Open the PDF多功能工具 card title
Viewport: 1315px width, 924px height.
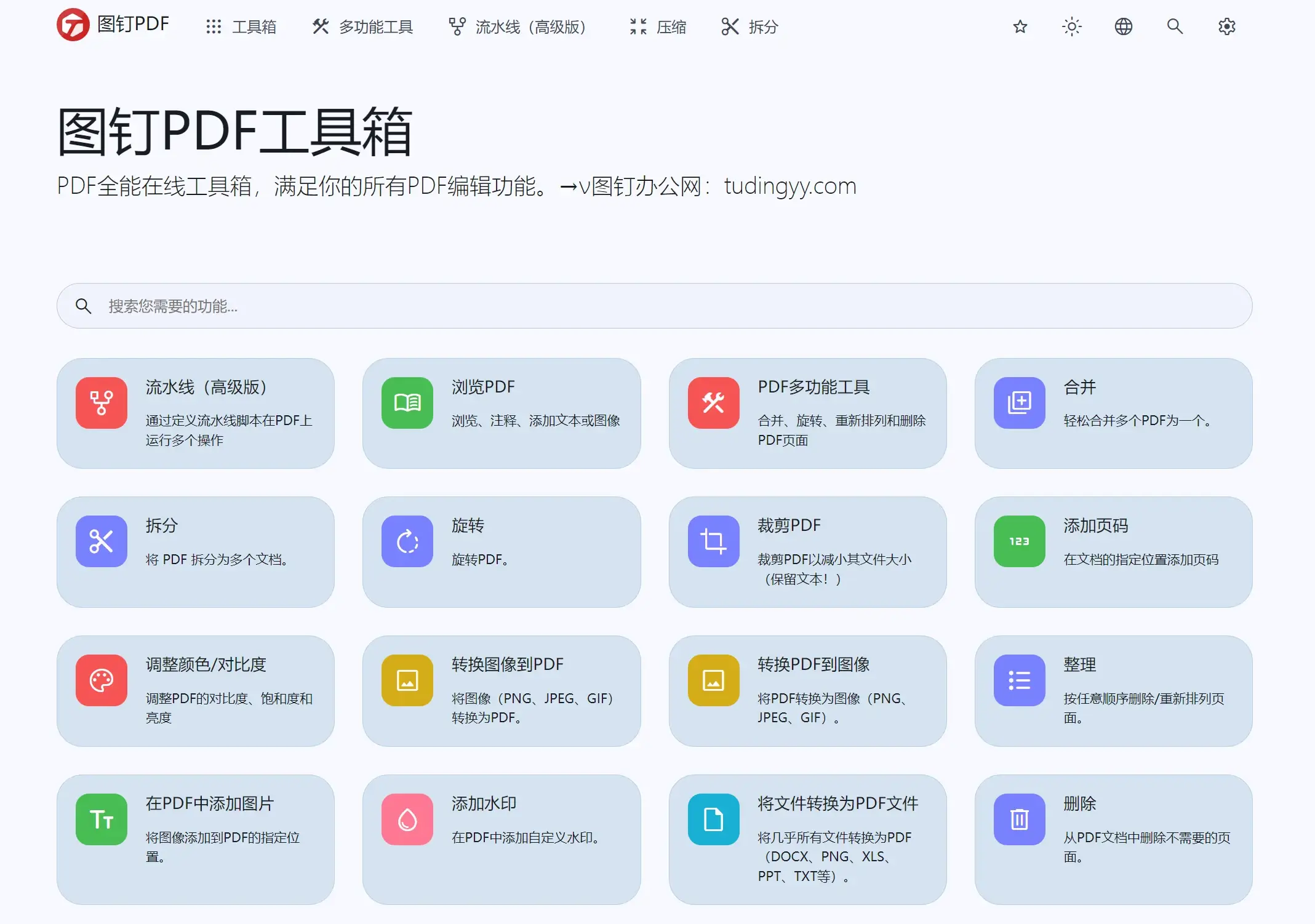(x=813, y=387)
